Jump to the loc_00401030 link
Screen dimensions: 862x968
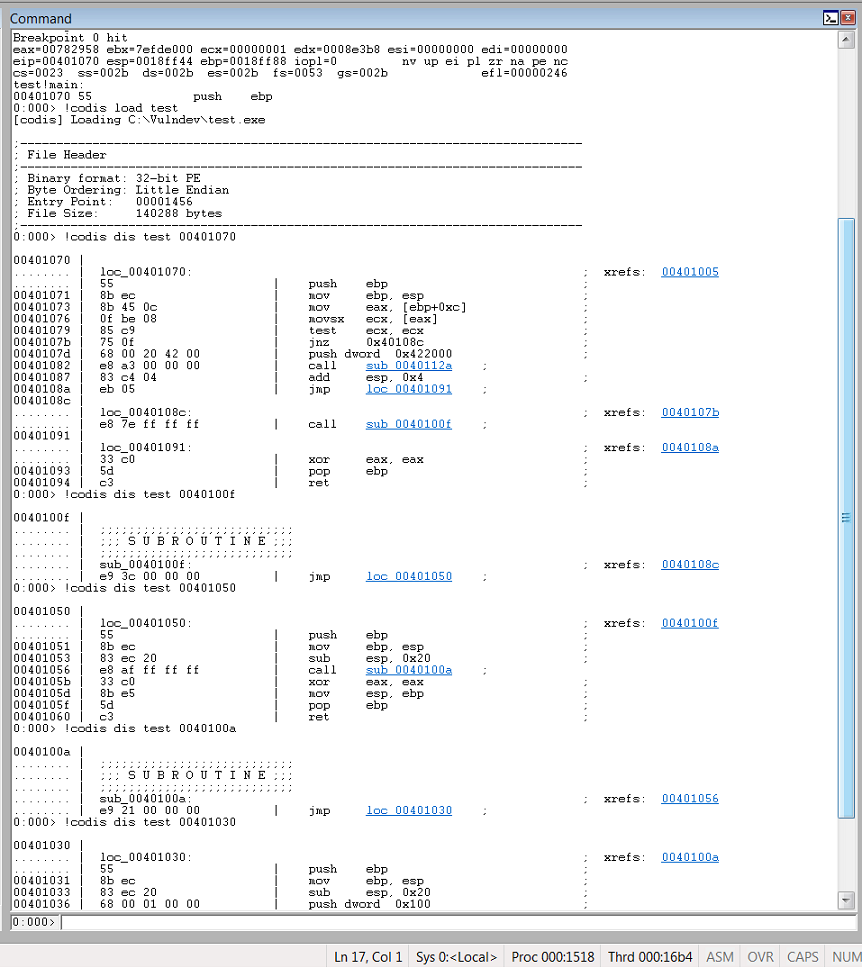coord(409,810)
